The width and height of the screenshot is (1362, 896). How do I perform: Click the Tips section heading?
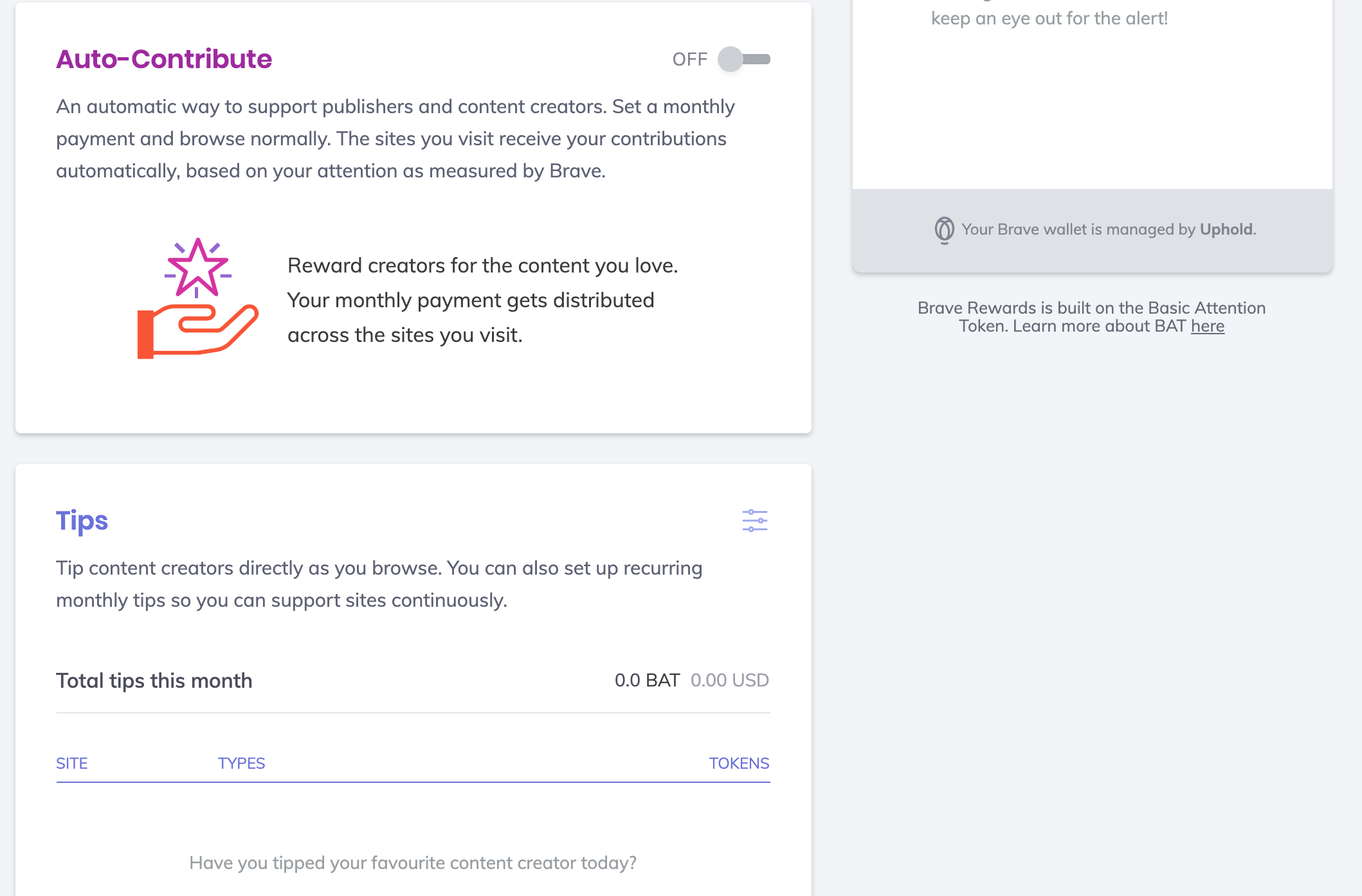pyautogui.click(x=82, y=521)
